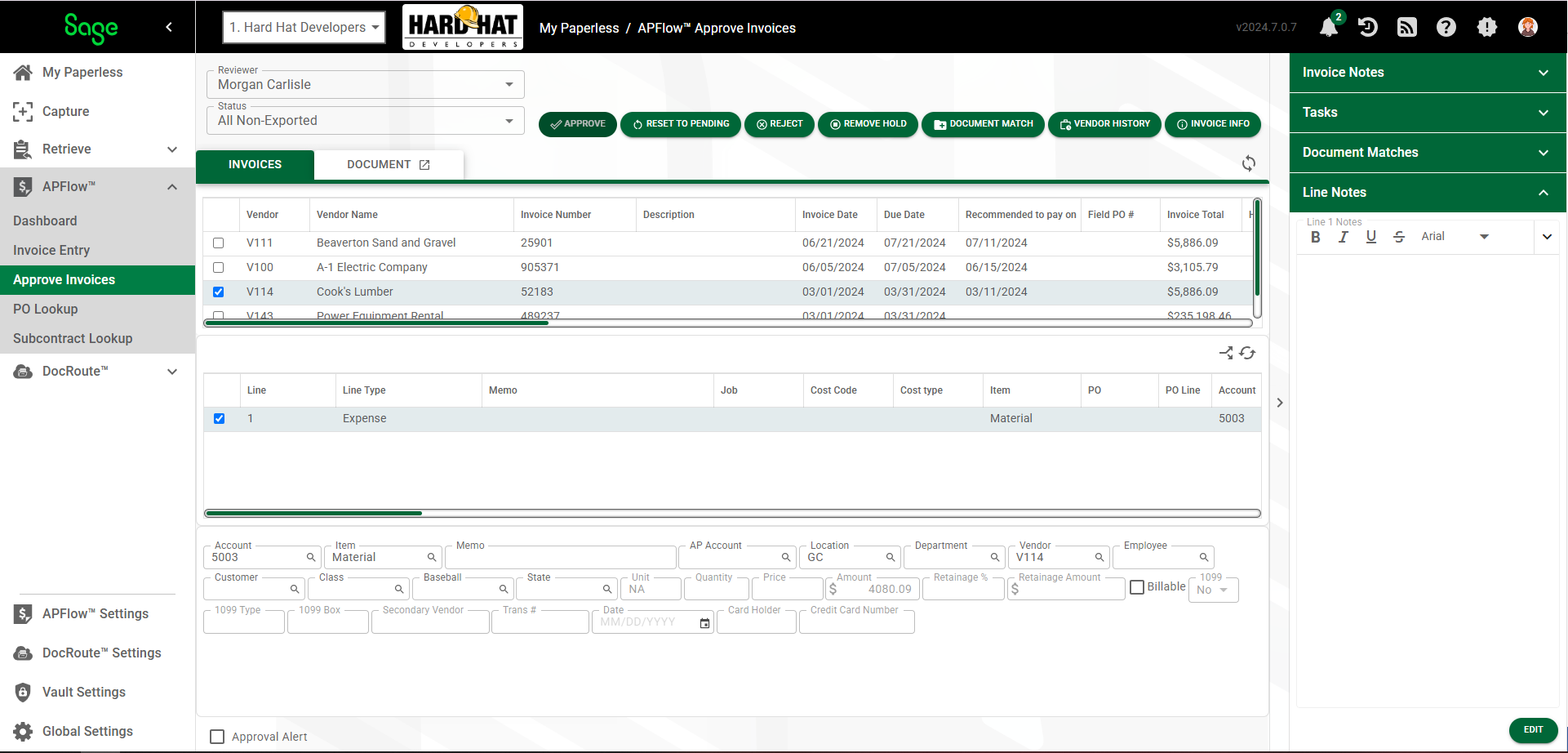Click the REJECT button

[x=780, y=124]
